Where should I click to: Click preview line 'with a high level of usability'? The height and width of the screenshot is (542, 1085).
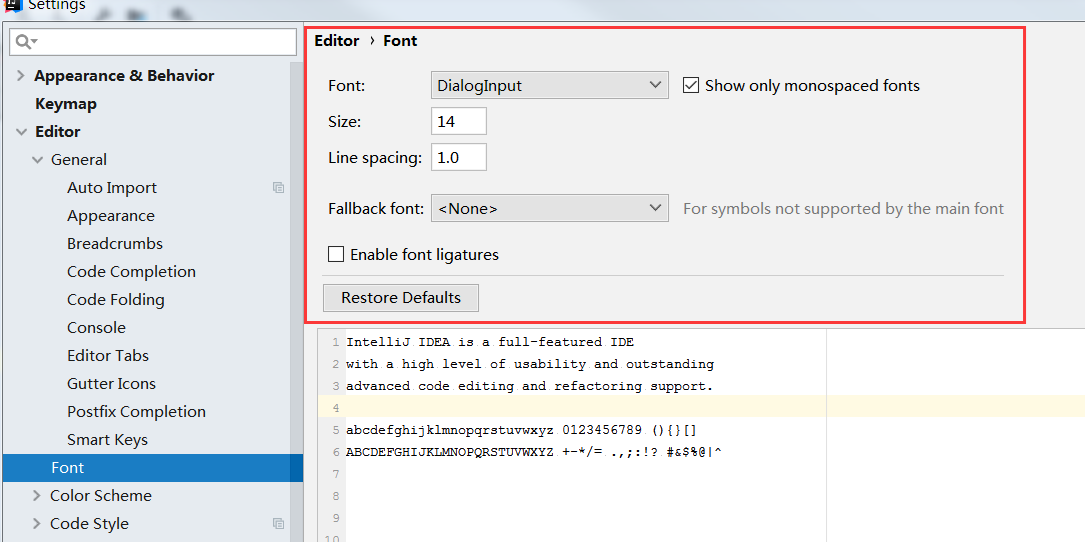pos(530,364)
